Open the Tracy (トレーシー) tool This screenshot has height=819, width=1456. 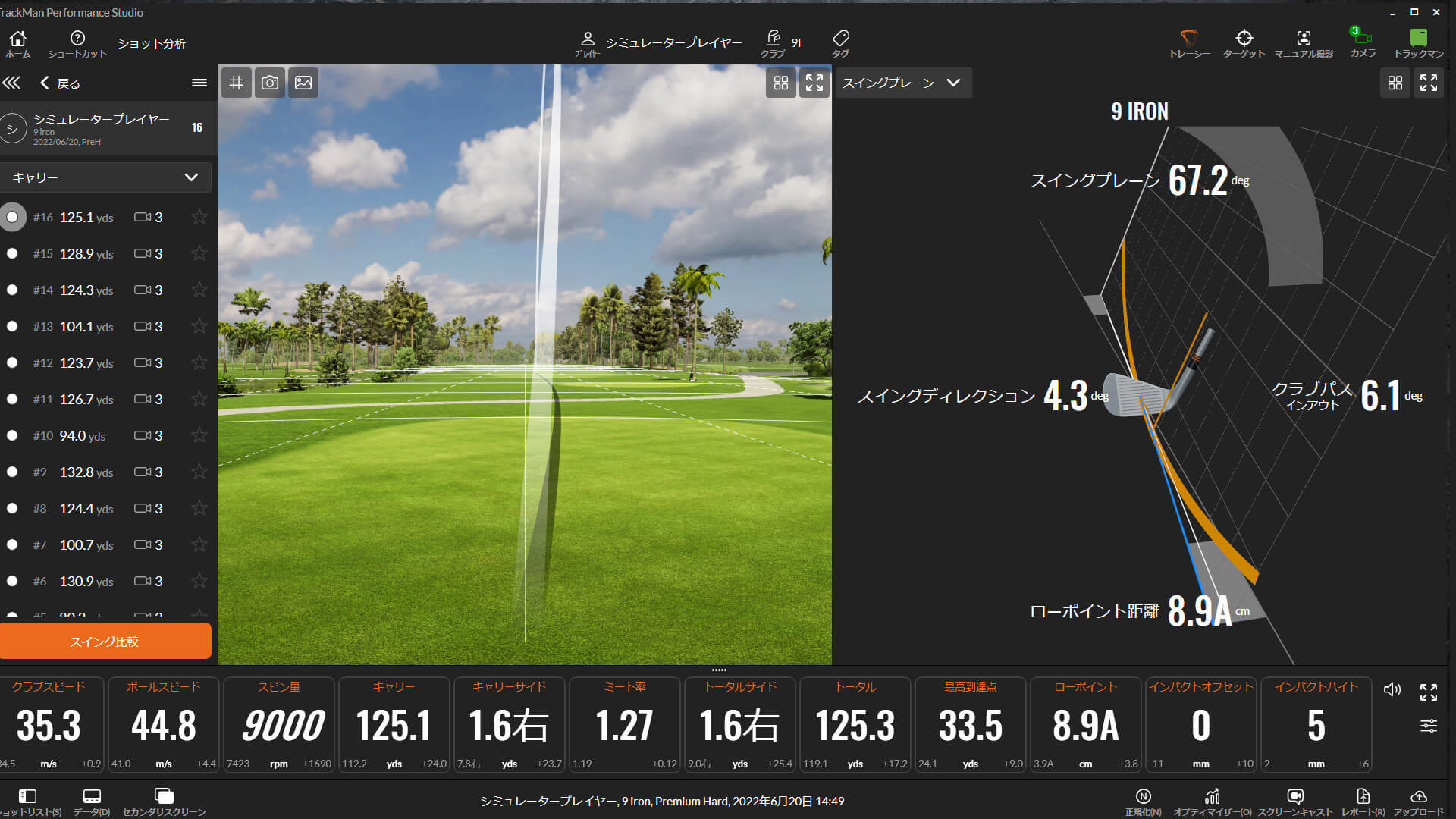tap(1188, 42)
